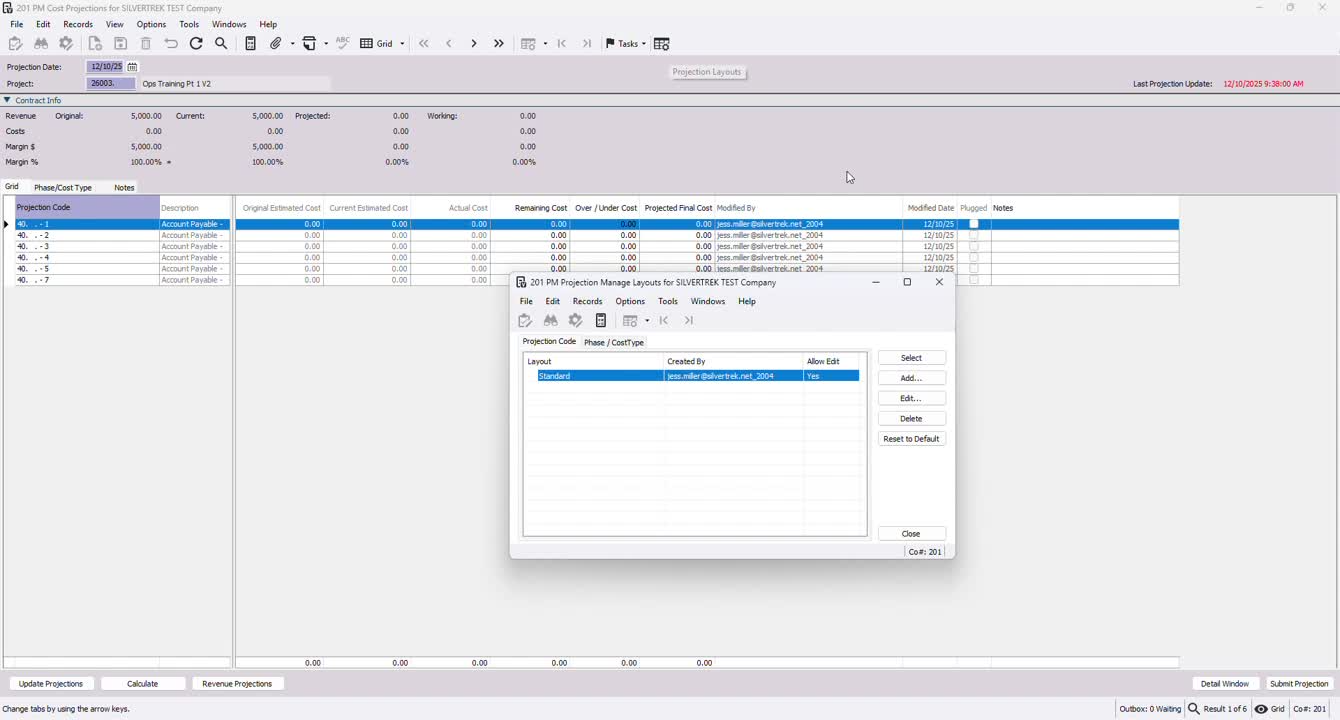
Task: Click binoculars icon in Manage Layouts dialog
Action: click(x=551, y=321)
